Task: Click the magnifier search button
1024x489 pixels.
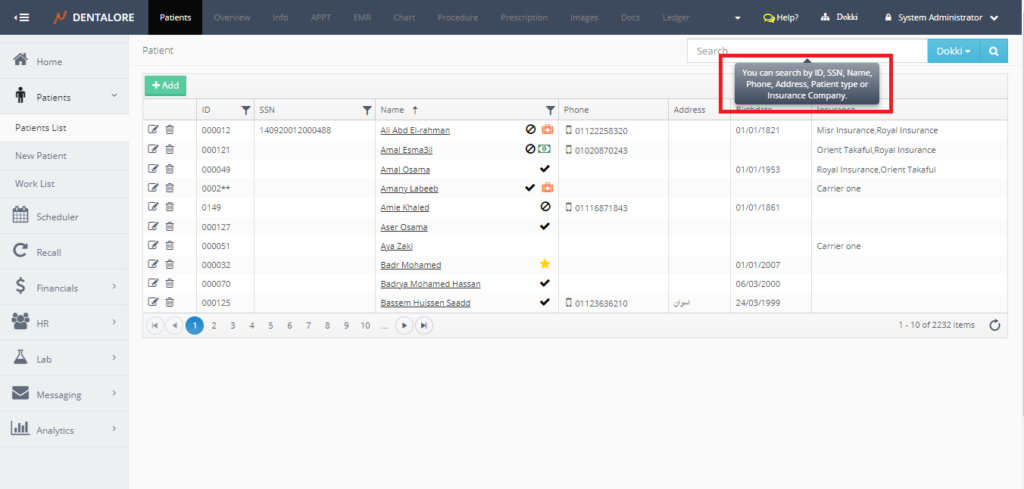Action: 994,51
